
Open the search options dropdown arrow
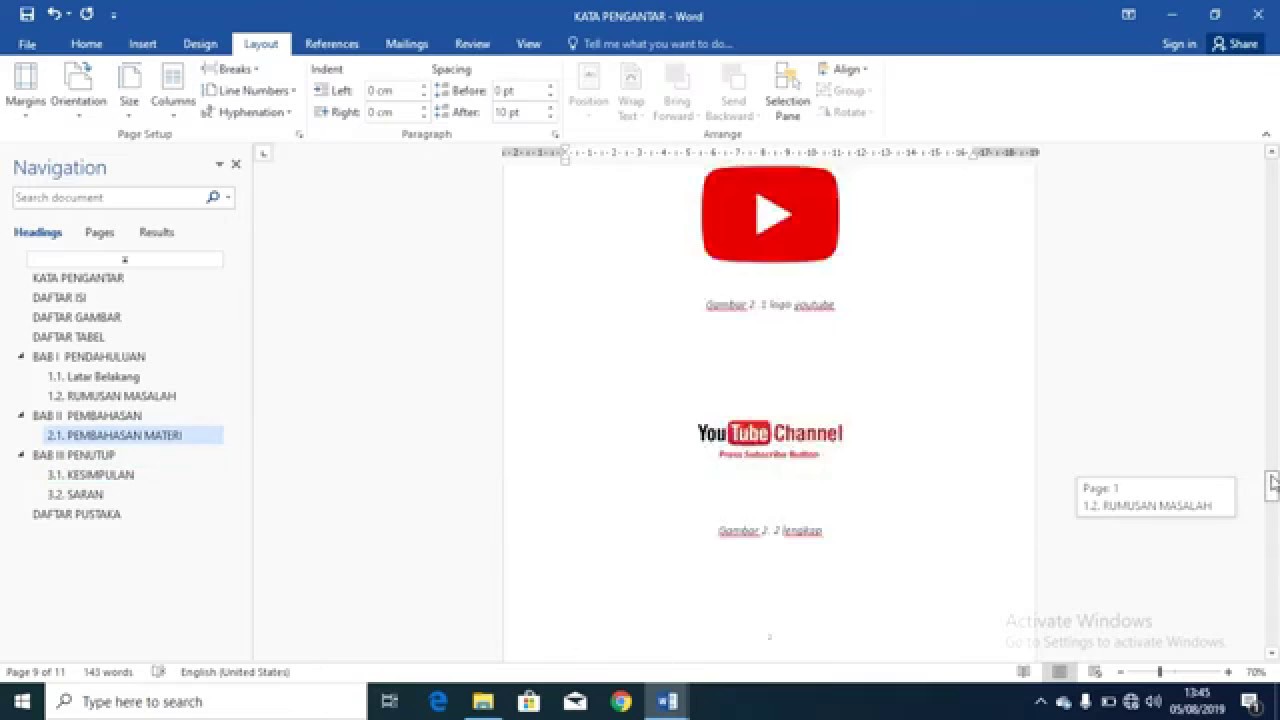click(229, 197)
